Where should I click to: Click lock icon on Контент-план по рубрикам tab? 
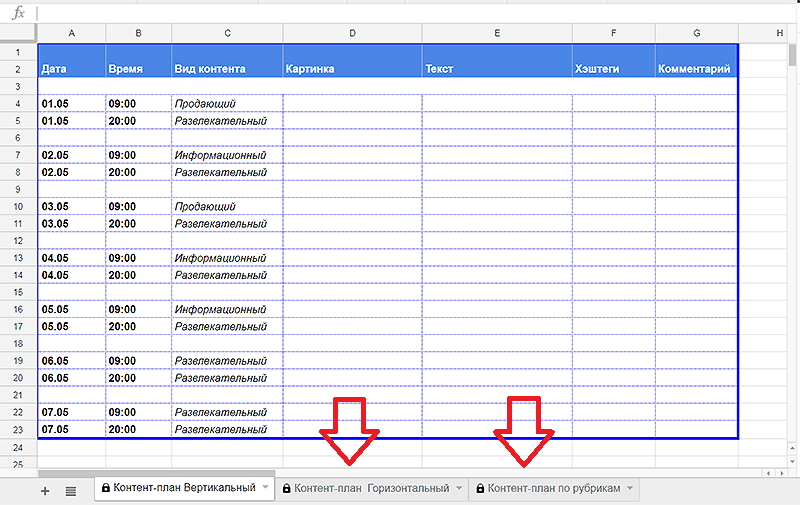(x=480, y=489)
